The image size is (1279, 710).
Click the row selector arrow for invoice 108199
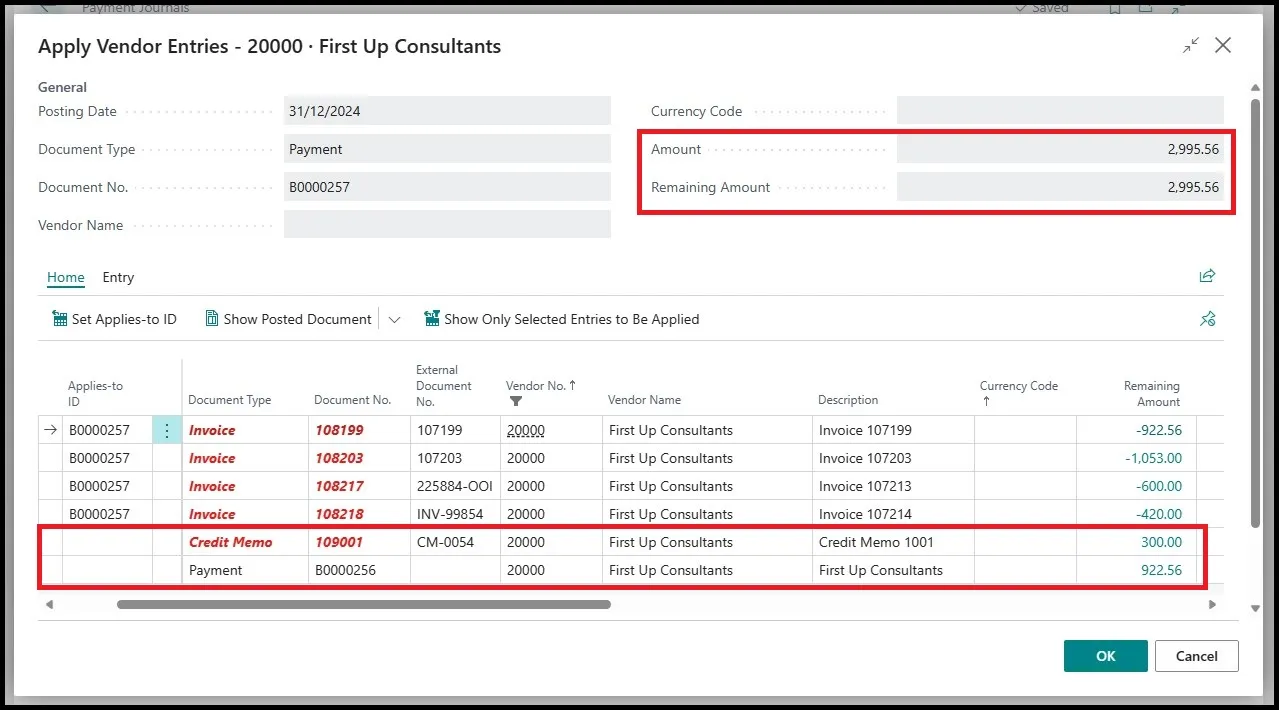tap(50, 430)
